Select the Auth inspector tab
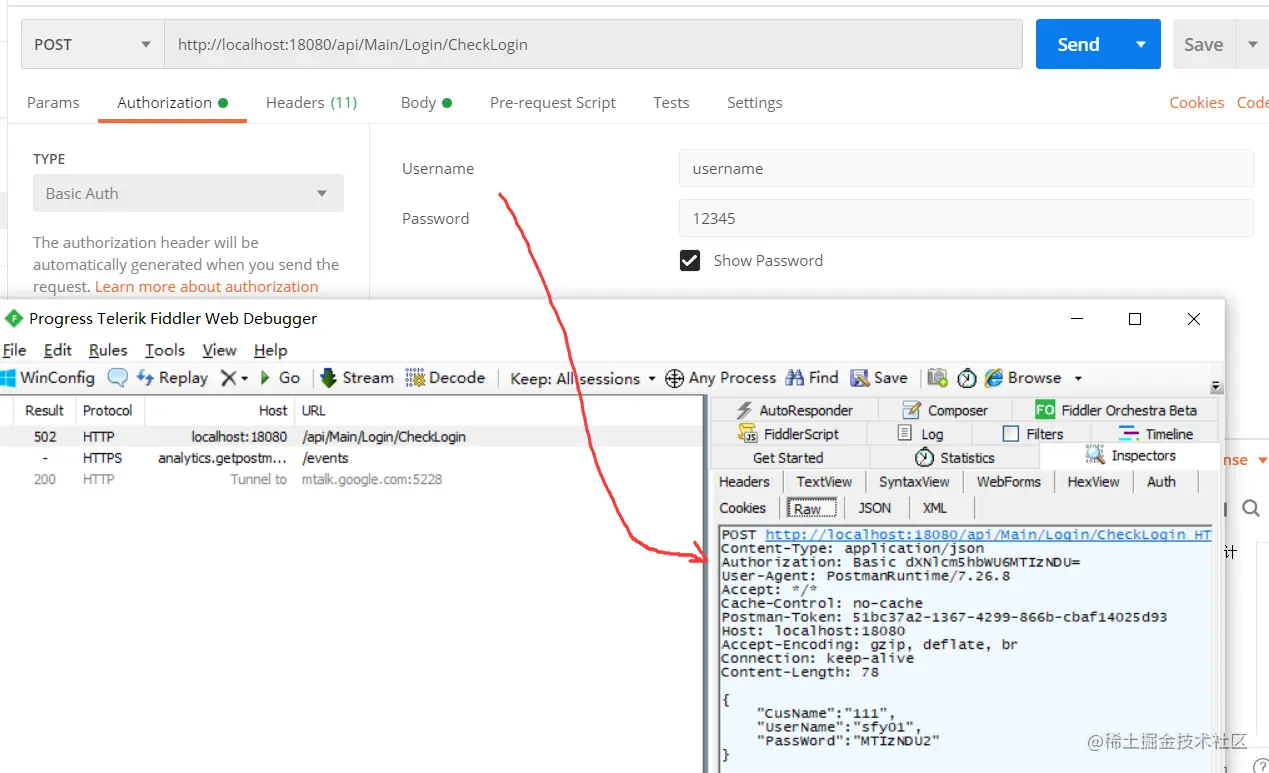Viewport: 1269px width, 773px height. pyautogui.click(x=1161, y=482)
